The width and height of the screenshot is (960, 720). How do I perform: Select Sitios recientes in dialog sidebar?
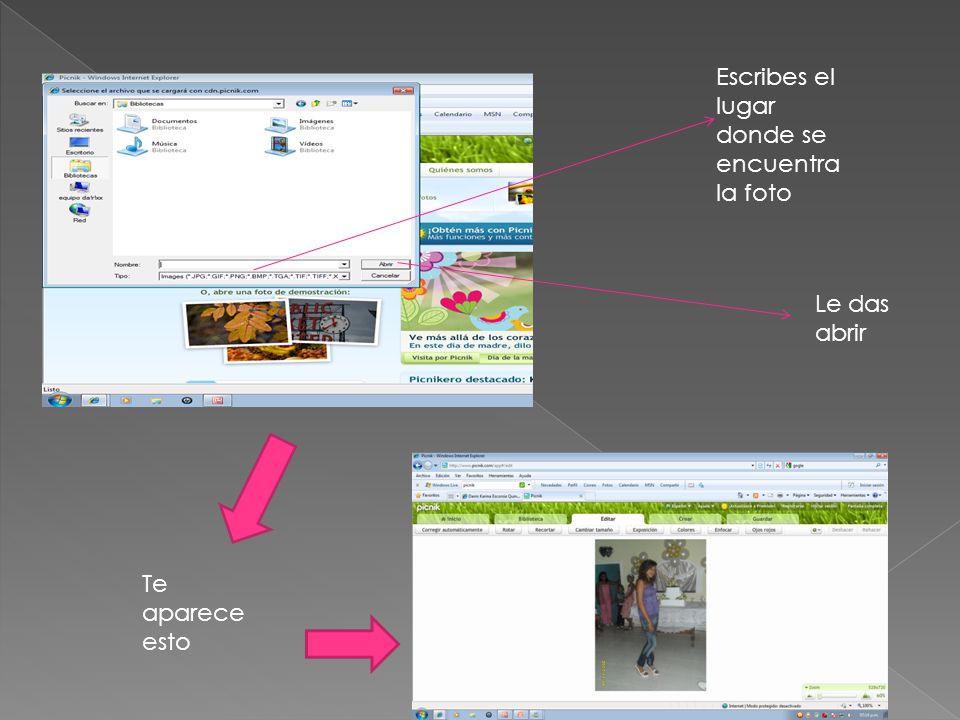(80, 124)
